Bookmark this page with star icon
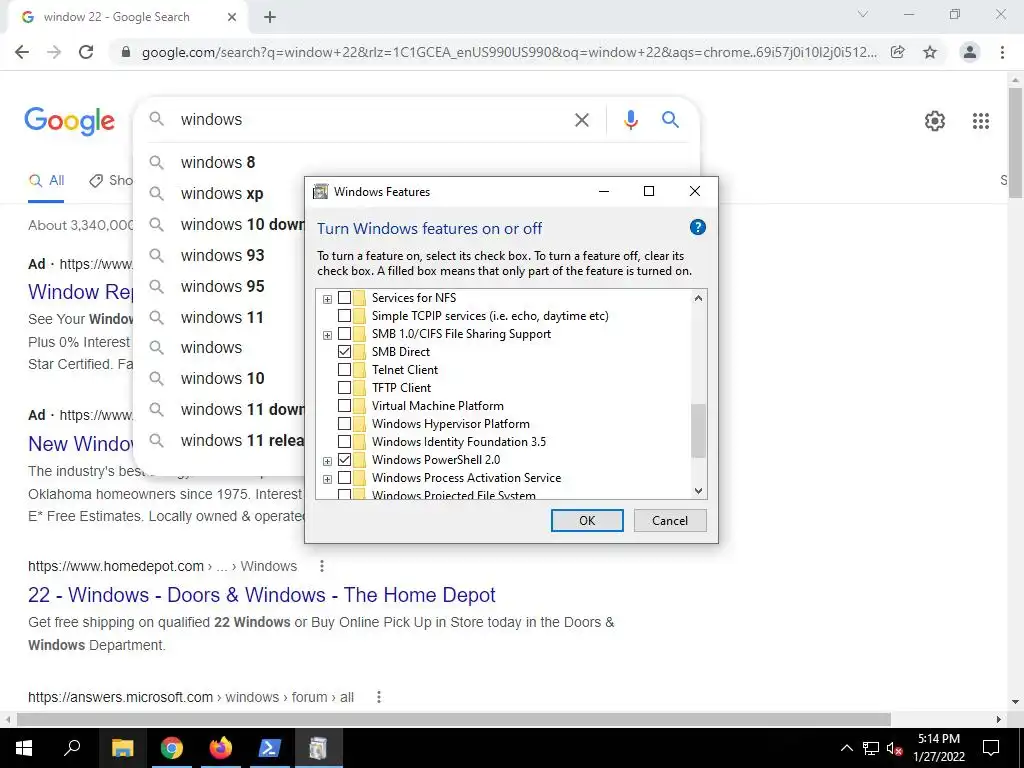Screen dimensions: 1024x768 [x=930, y=52]
